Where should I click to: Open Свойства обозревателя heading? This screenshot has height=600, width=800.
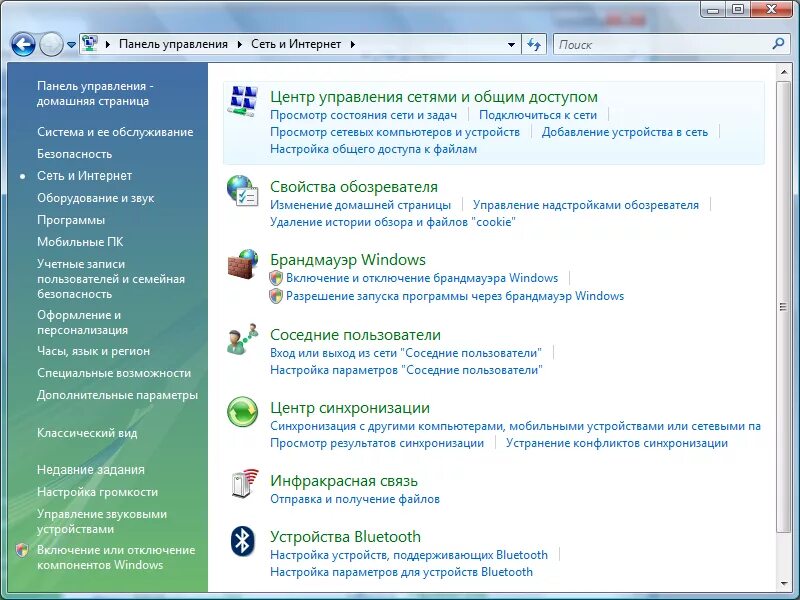pyautogui.click(x=354, y=187)
